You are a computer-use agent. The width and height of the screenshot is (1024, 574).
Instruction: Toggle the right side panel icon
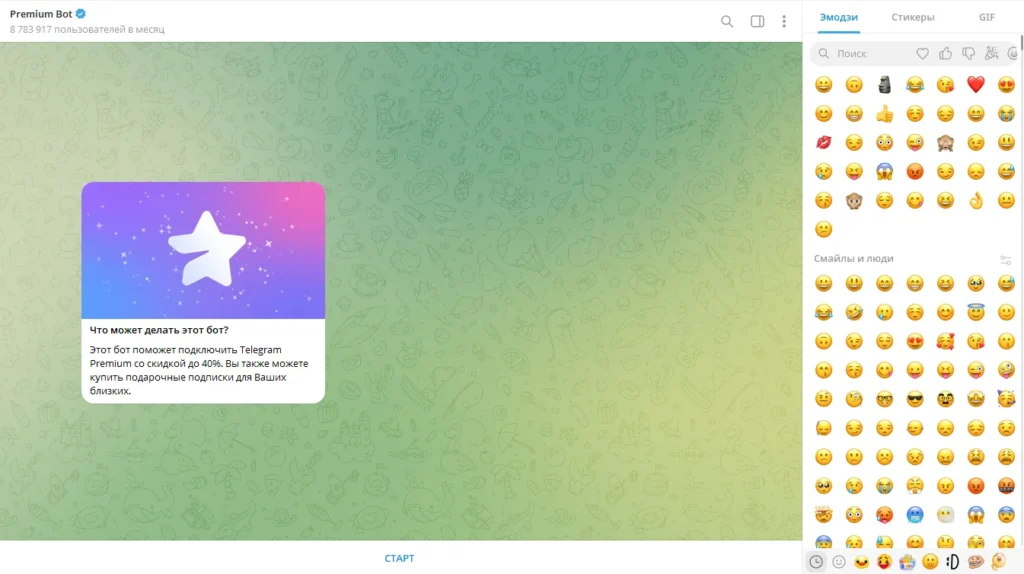point(757,22)
